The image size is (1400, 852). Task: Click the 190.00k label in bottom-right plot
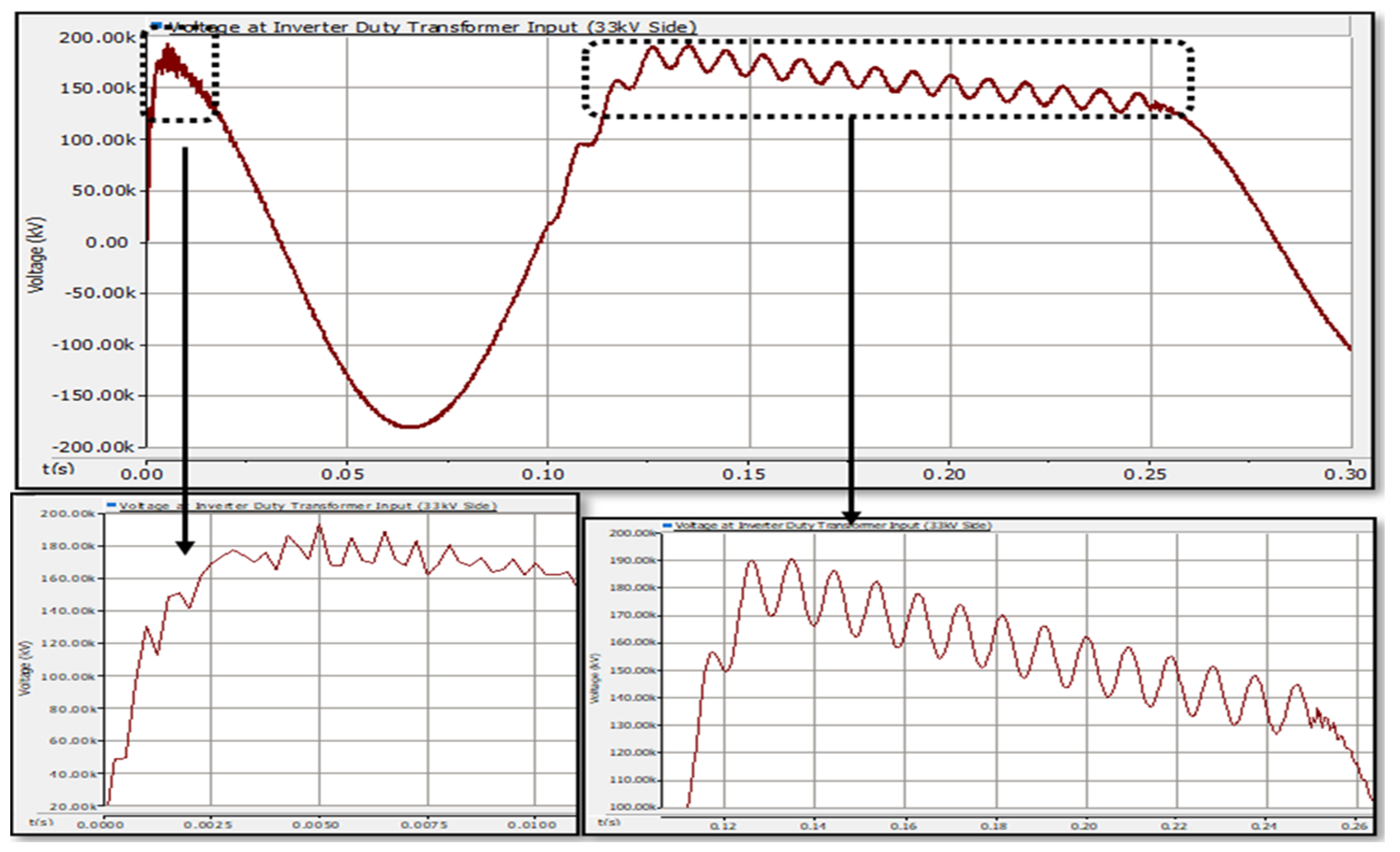632,561
